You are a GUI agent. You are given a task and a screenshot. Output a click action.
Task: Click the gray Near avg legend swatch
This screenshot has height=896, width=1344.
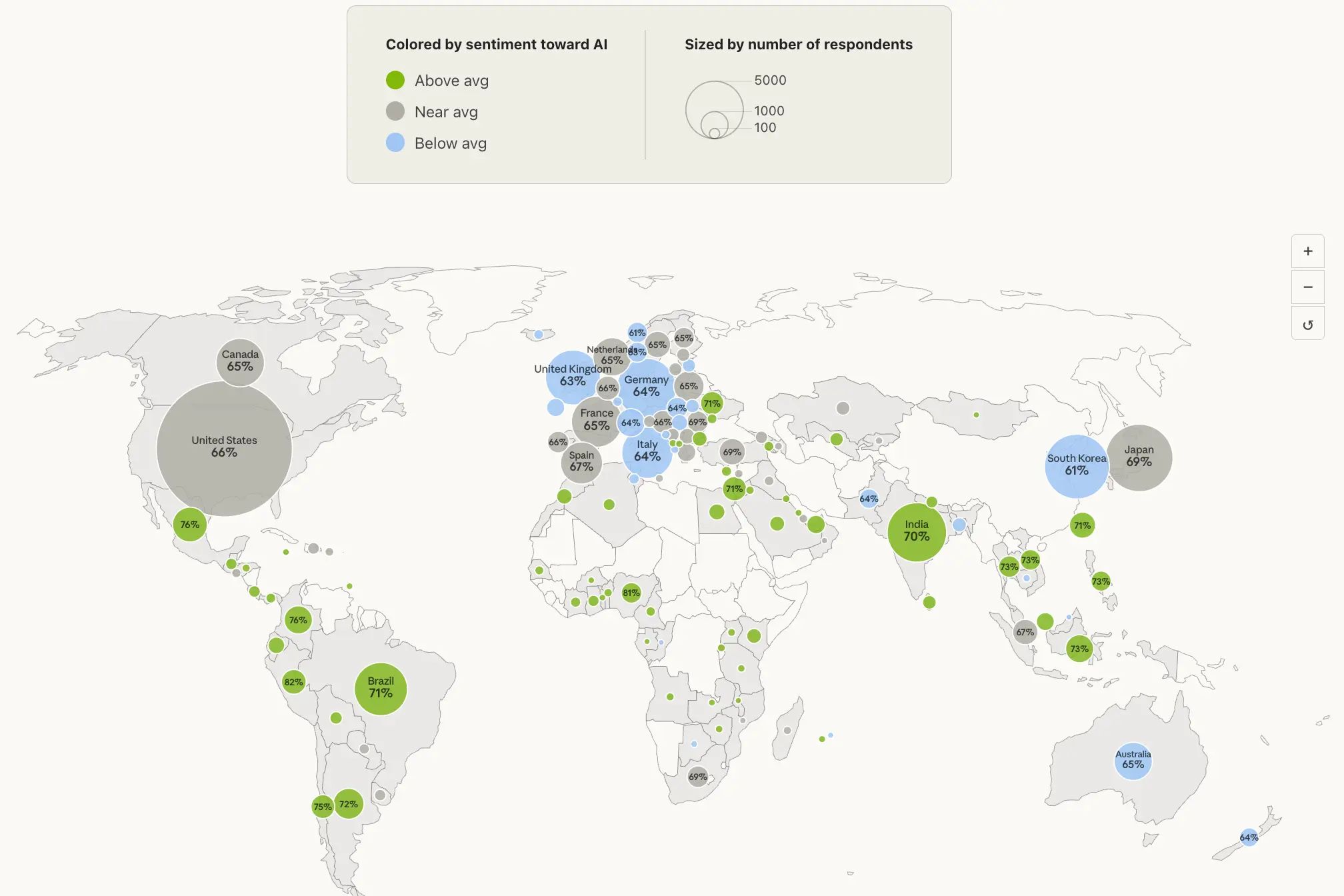[395, 111]
